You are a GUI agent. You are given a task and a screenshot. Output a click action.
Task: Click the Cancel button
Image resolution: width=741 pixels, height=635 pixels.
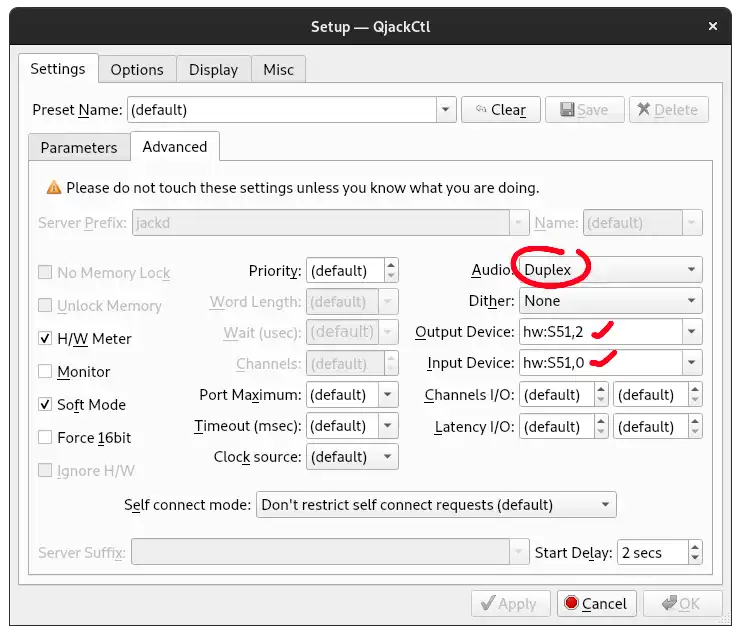click(x=597, y=603)
